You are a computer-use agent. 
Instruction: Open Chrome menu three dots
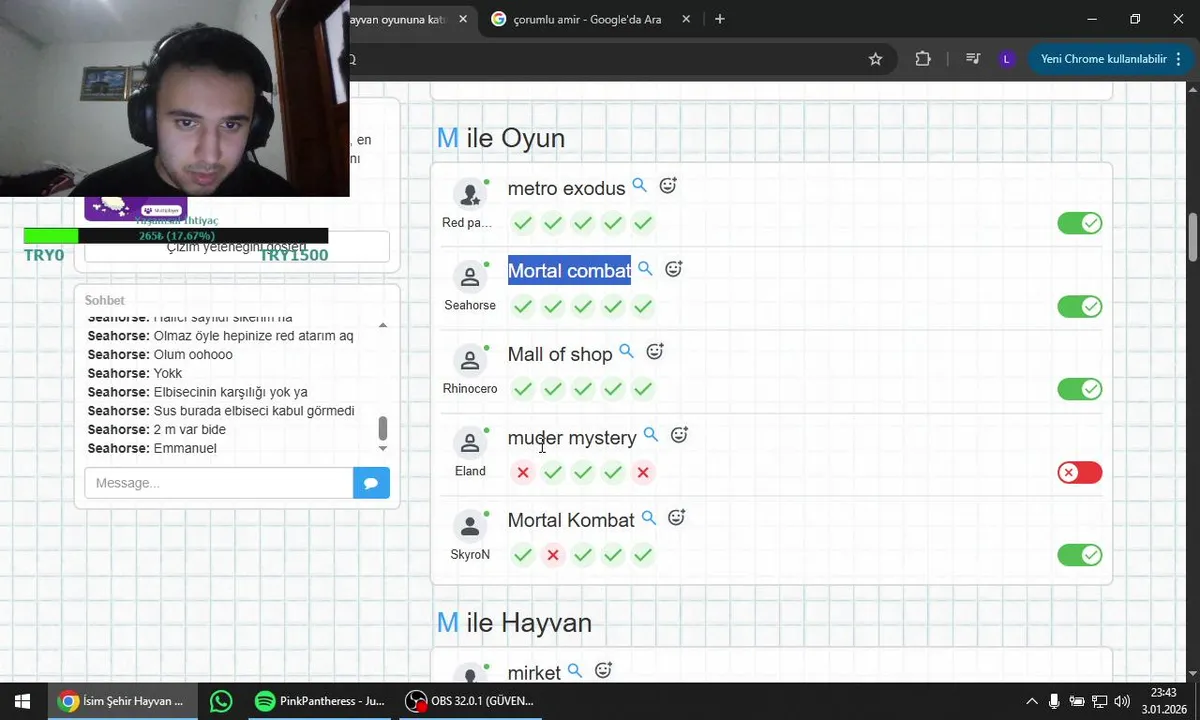(1180, 59)
